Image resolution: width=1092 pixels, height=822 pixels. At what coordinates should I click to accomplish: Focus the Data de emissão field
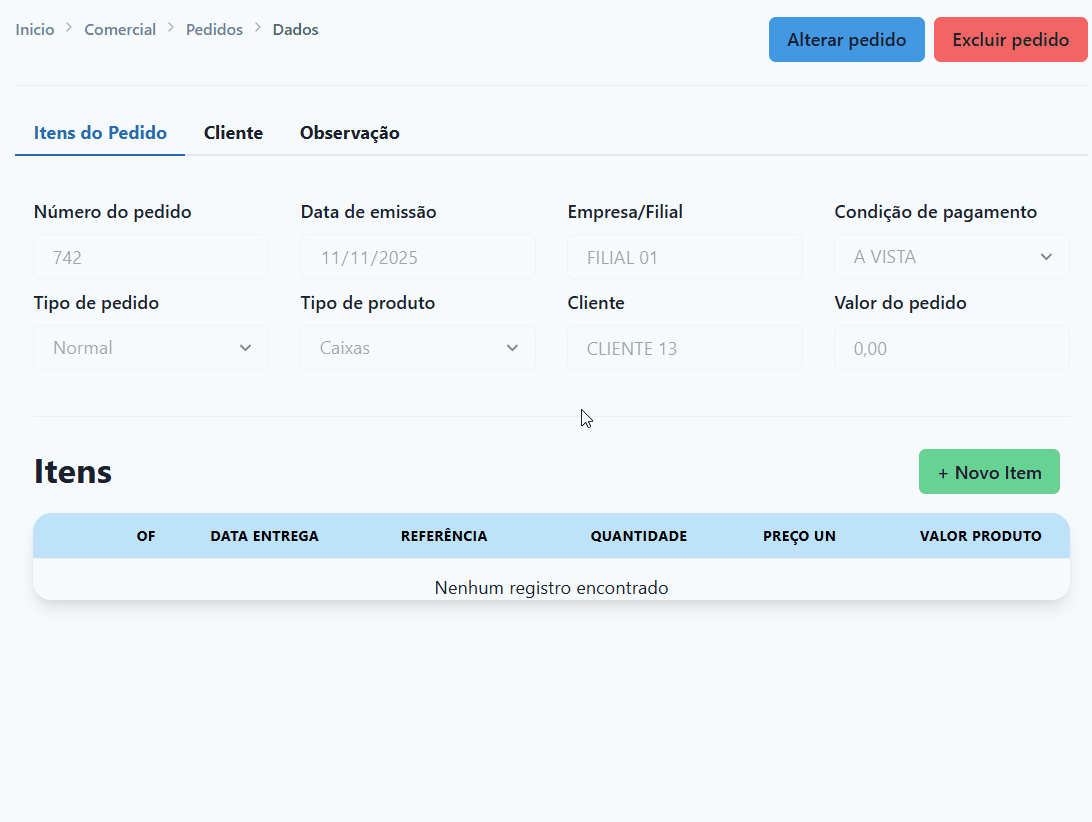click(x=417, y=257)
